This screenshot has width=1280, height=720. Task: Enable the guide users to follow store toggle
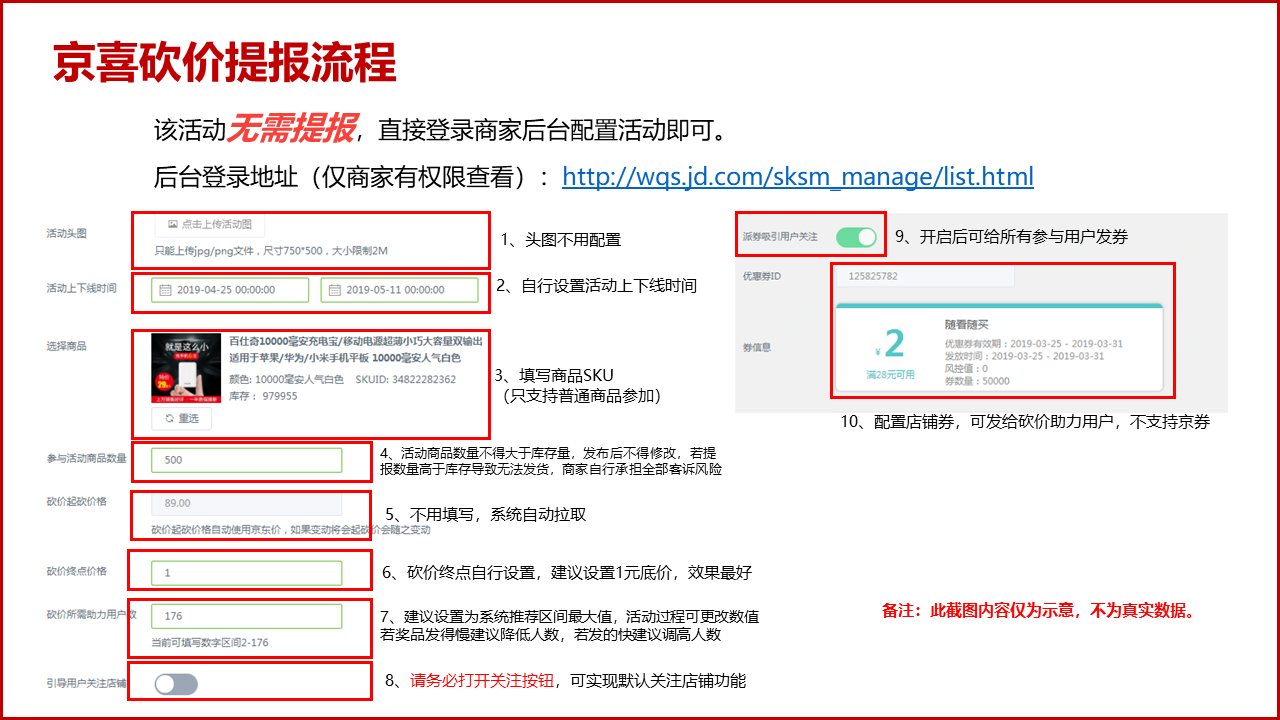click(177, 684)
